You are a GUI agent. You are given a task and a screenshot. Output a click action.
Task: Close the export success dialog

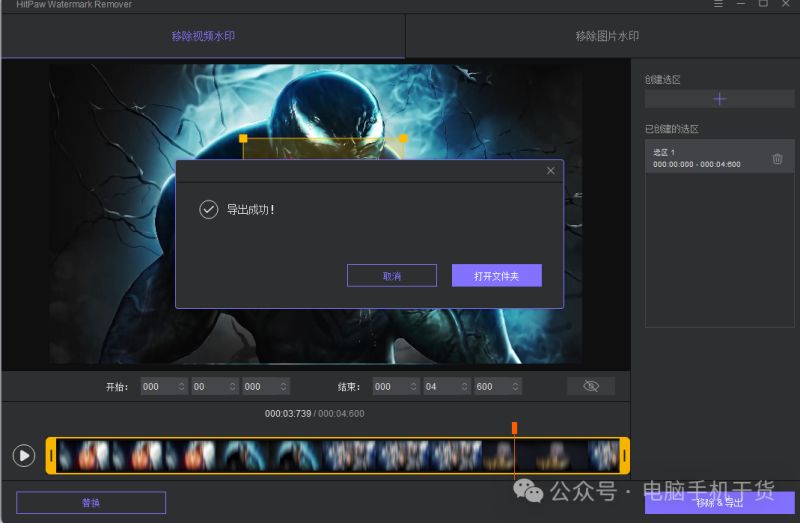tap(551, 171)
